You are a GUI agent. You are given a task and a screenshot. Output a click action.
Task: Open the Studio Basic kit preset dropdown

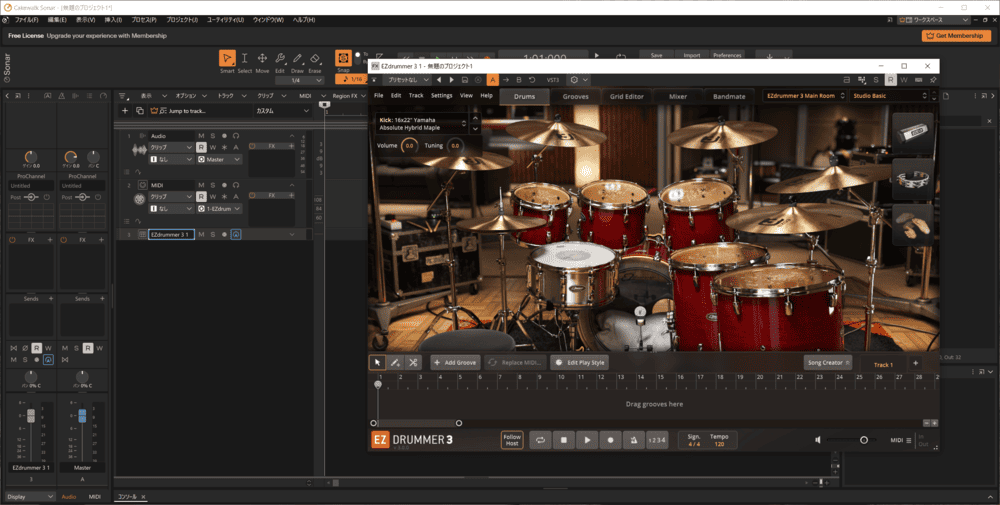click(888, 96)
